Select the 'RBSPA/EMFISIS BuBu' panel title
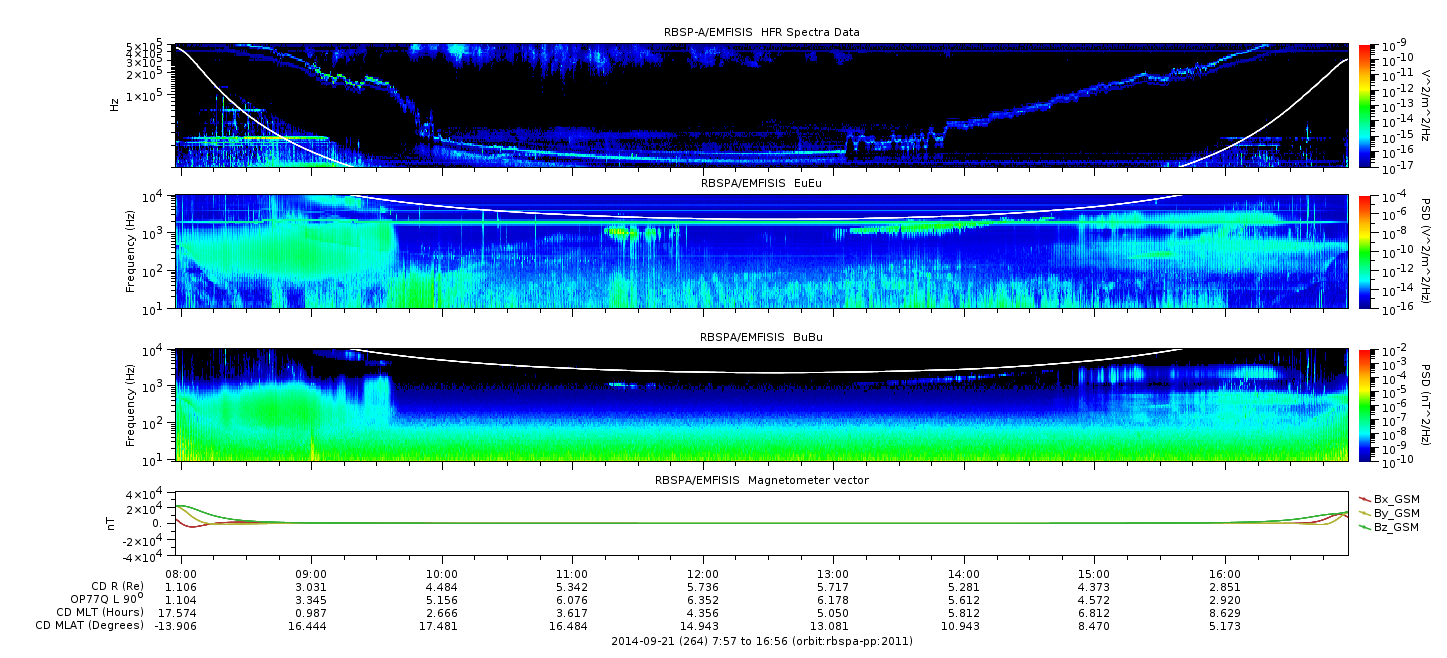The height and width of the screenshot is (658, 1447). click(761, 338)
